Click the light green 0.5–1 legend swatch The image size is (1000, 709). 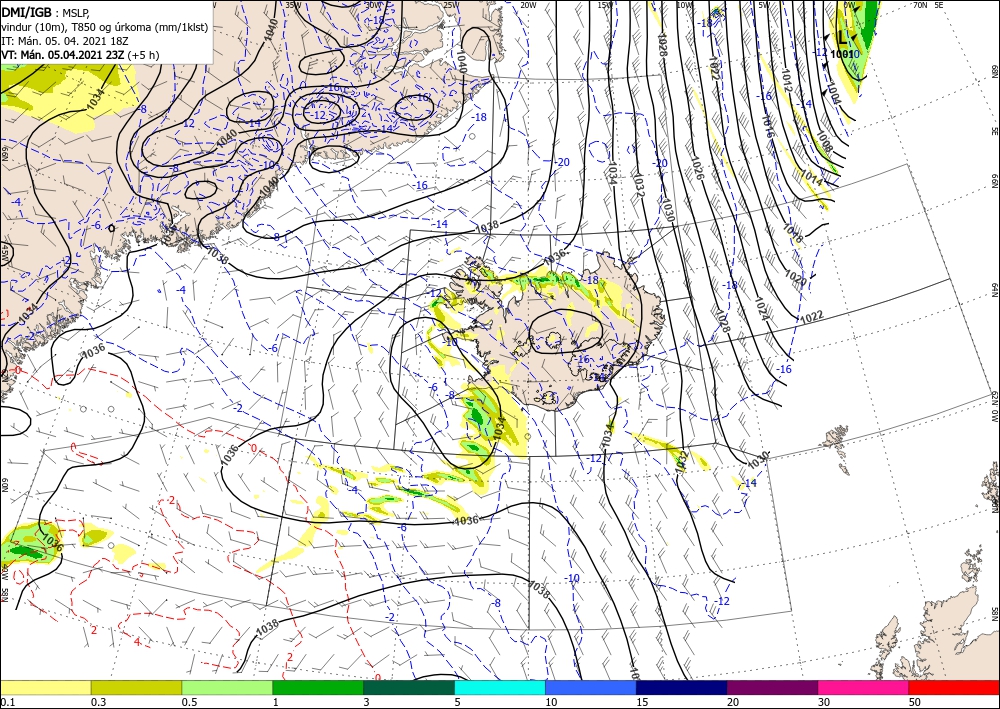(227, 687)
